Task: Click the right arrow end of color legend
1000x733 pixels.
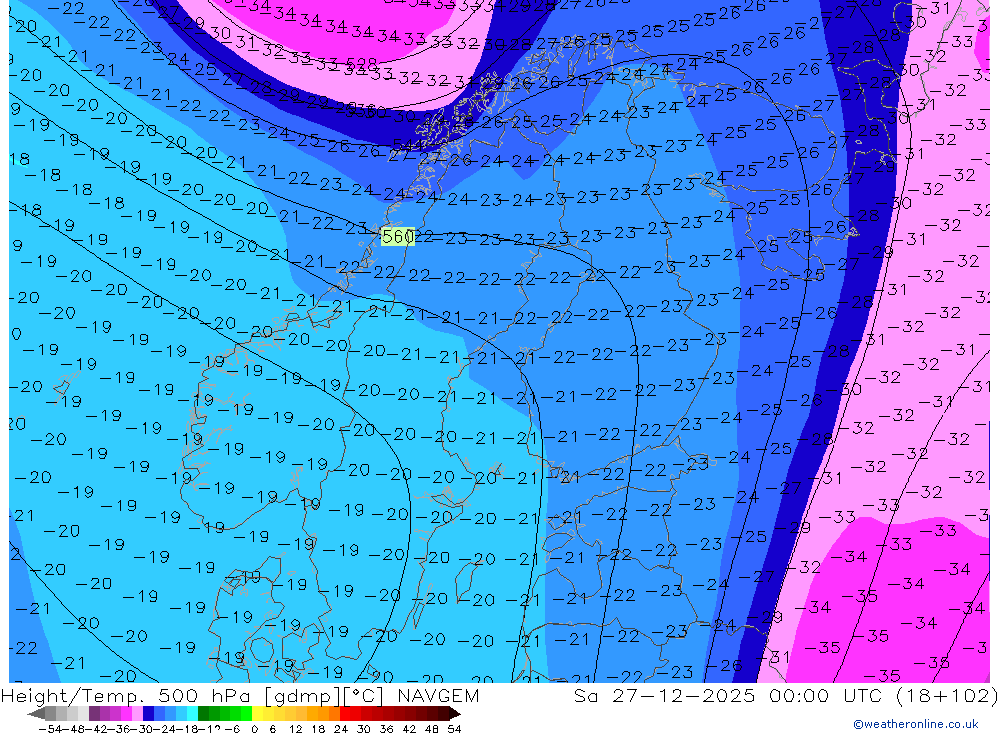Action: tap(455, 714)
